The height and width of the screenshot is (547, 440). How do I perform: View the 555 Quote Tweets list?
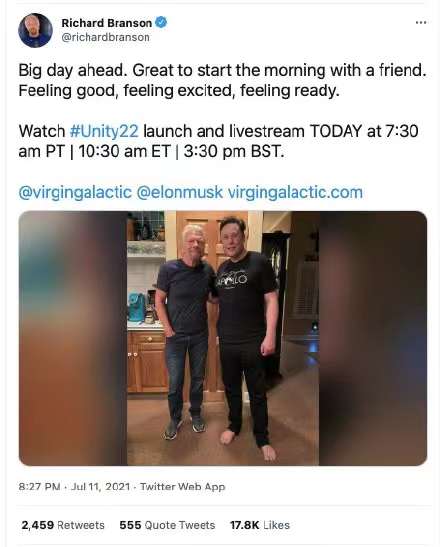pos(167,525)
